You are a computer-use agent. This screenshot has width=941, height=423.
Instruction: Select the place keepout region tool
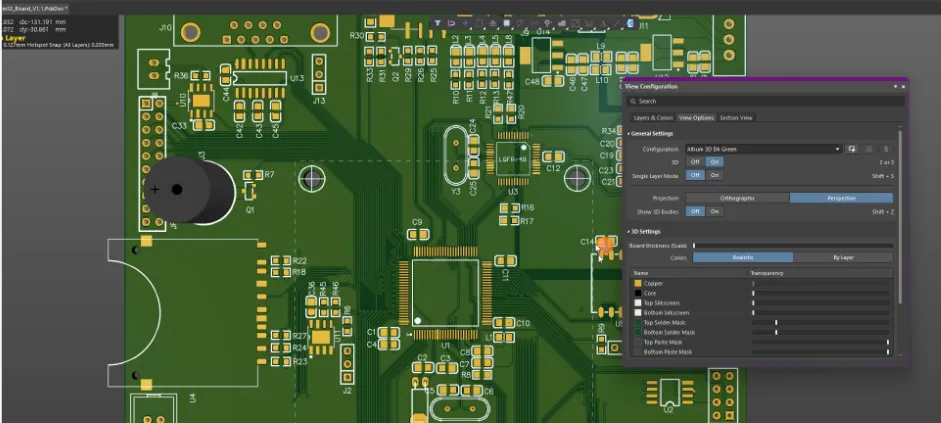(x=576, y=23)
